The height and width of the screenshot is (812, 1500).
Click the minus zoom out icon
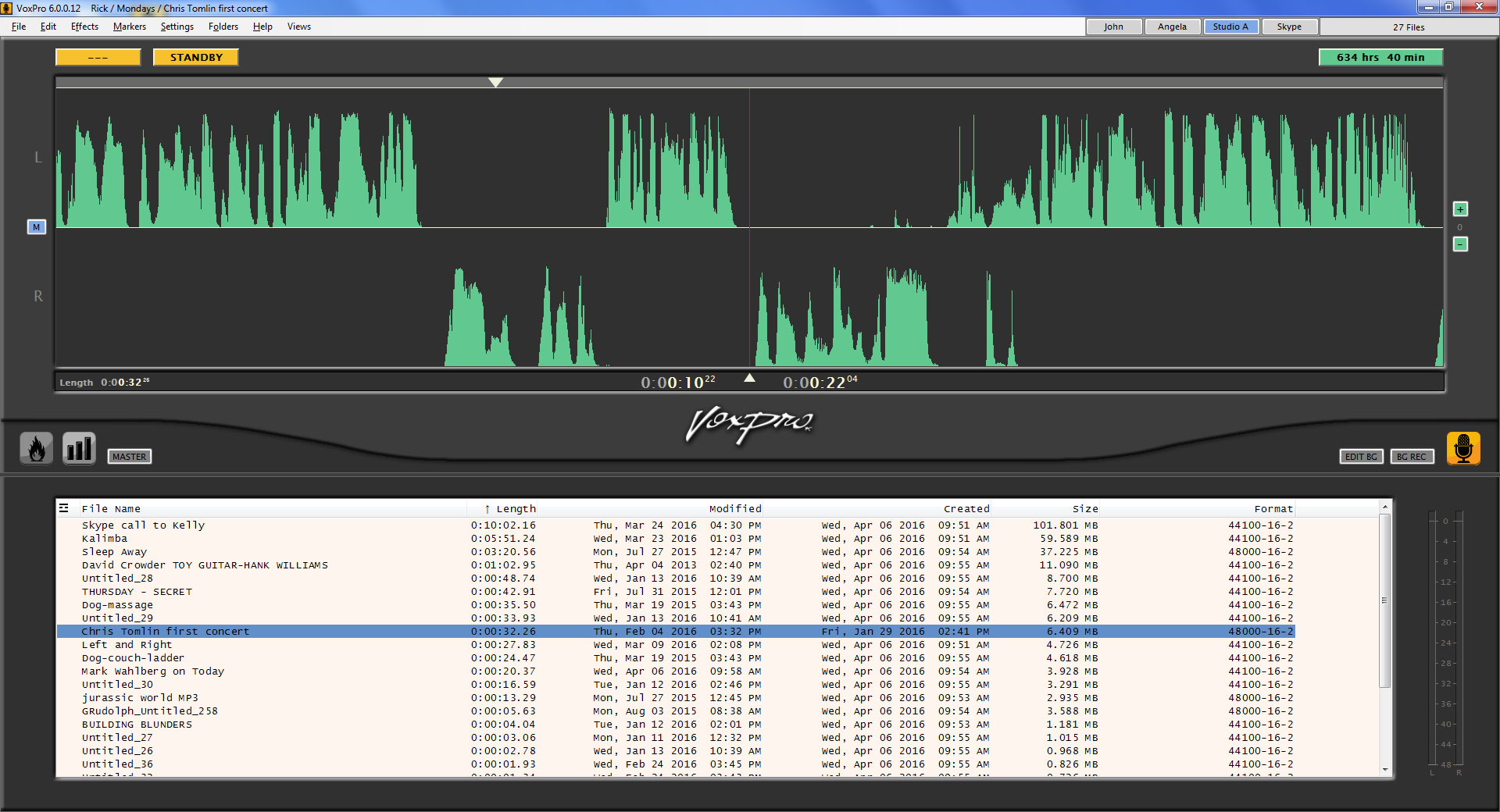coord(1459,244)
